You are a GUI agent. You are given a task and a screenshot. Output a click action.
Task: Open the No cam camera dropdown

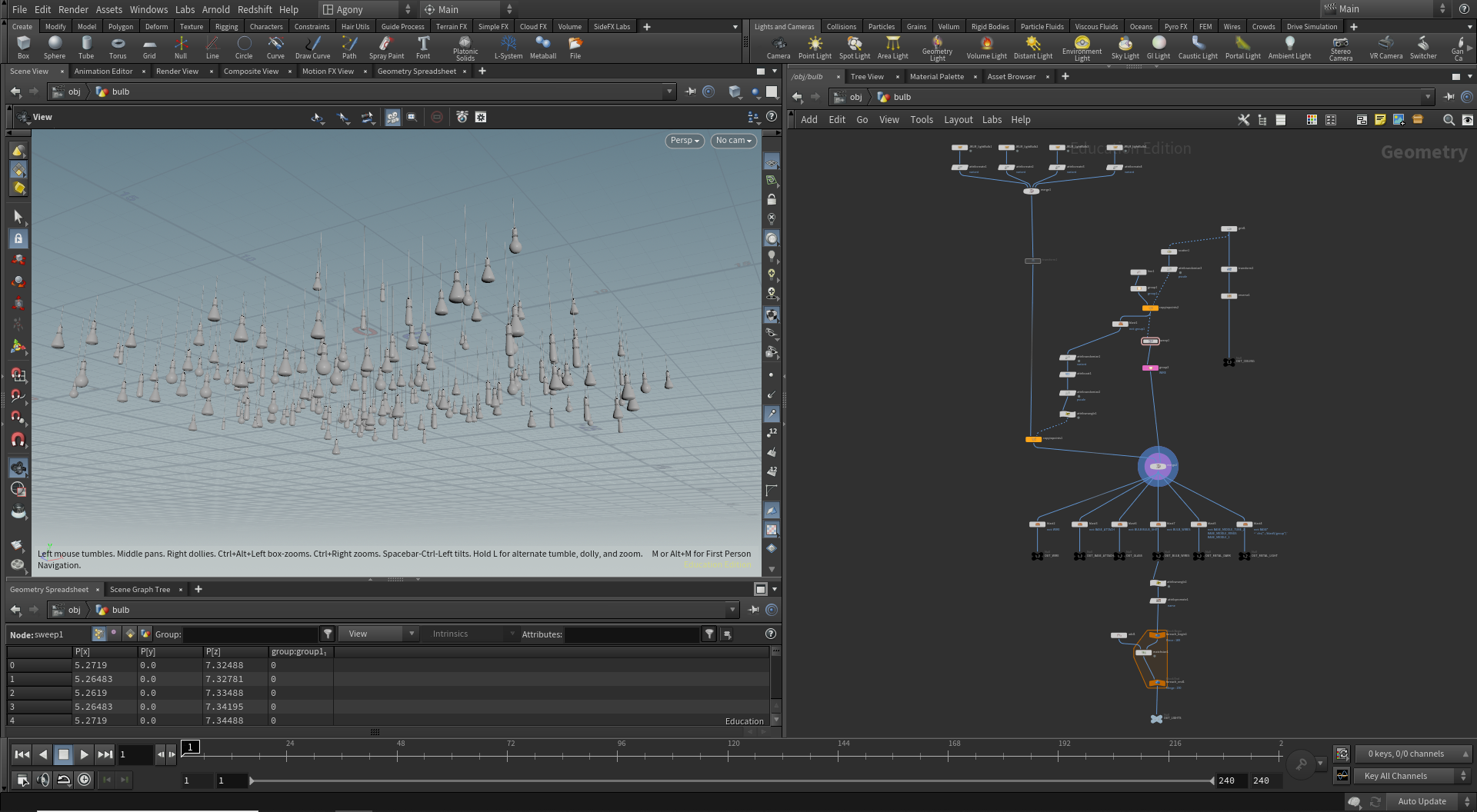pos(733,141)
